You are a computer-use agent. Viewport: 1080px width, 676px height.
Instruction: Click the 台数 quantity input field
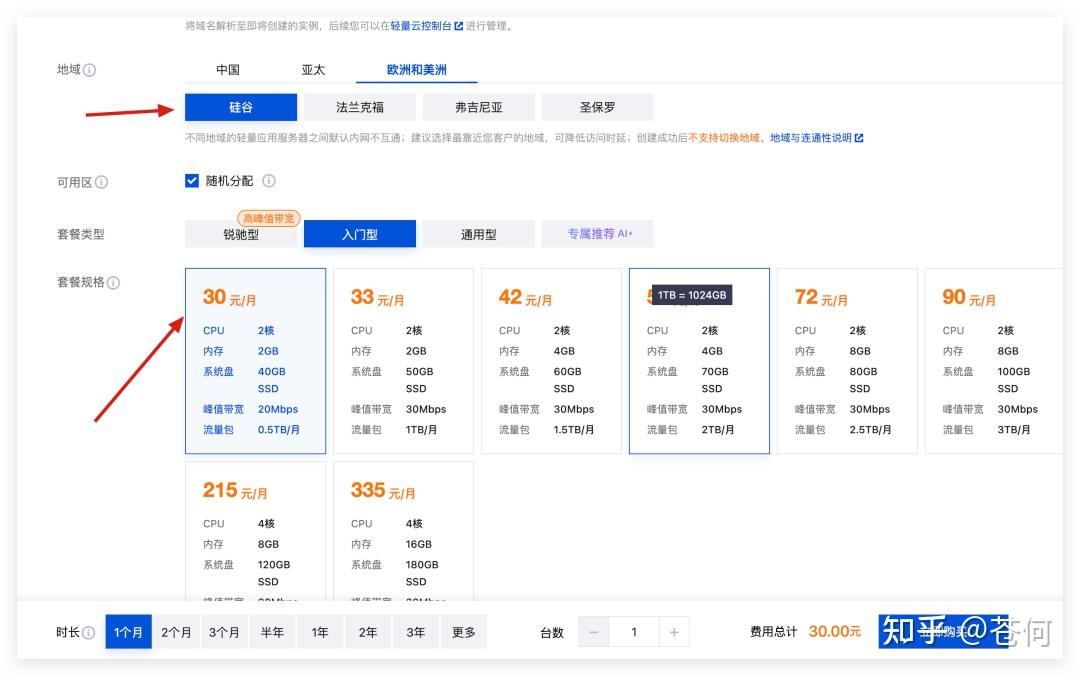[x=634, y=632]
